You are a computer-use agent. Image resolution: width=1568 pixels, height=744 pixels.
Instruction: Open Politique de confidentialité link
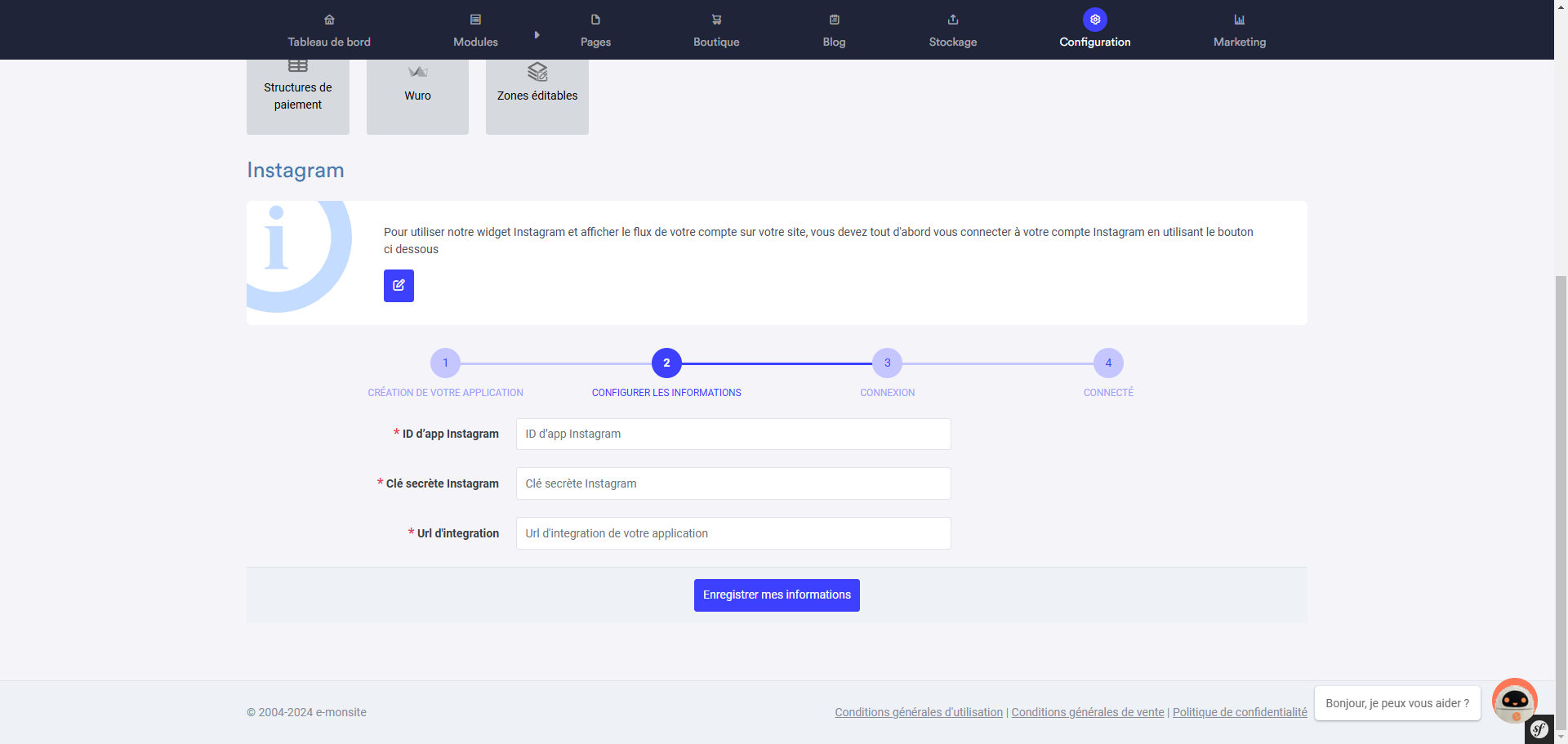(1240, 712)
